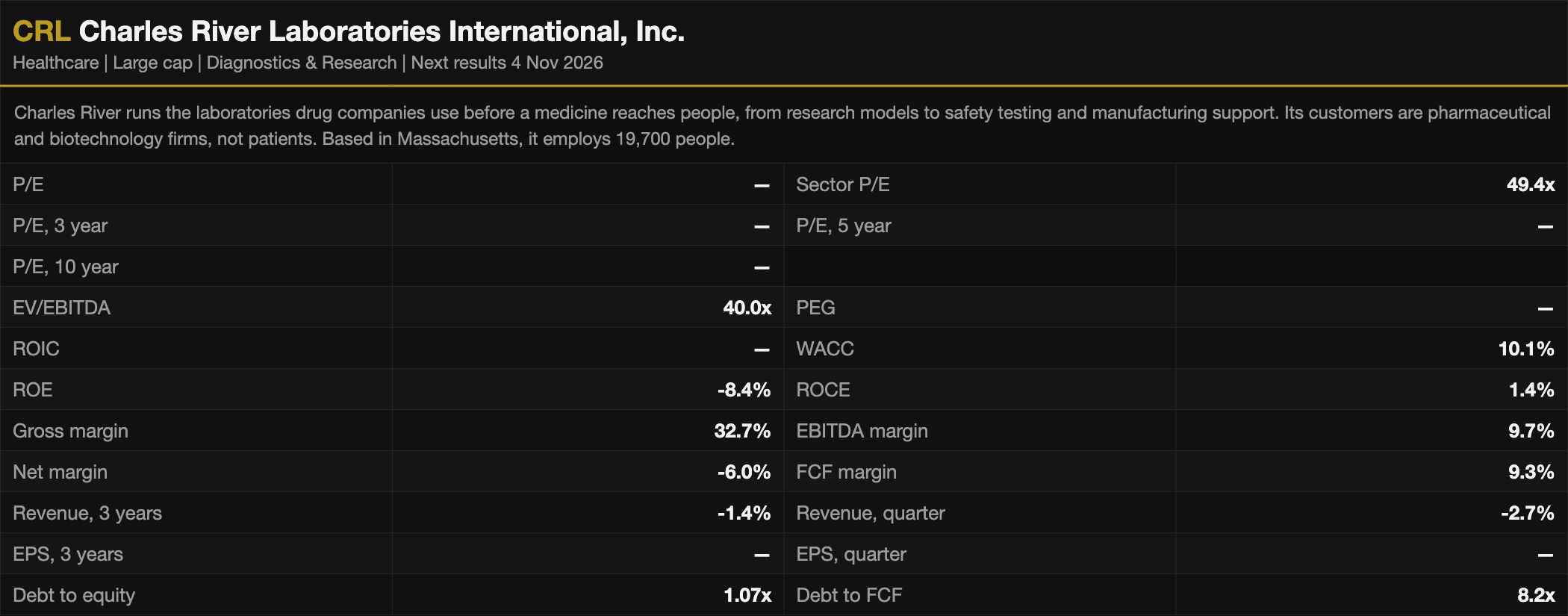
Task: Click the Charles River Laboratories company title
Action: click(x=382, y=31)
